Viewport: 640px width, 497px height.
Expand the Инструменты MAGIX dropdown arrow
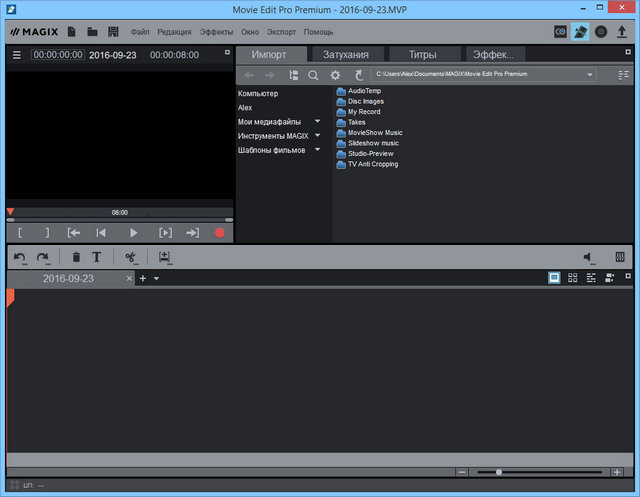click(318, 135)
